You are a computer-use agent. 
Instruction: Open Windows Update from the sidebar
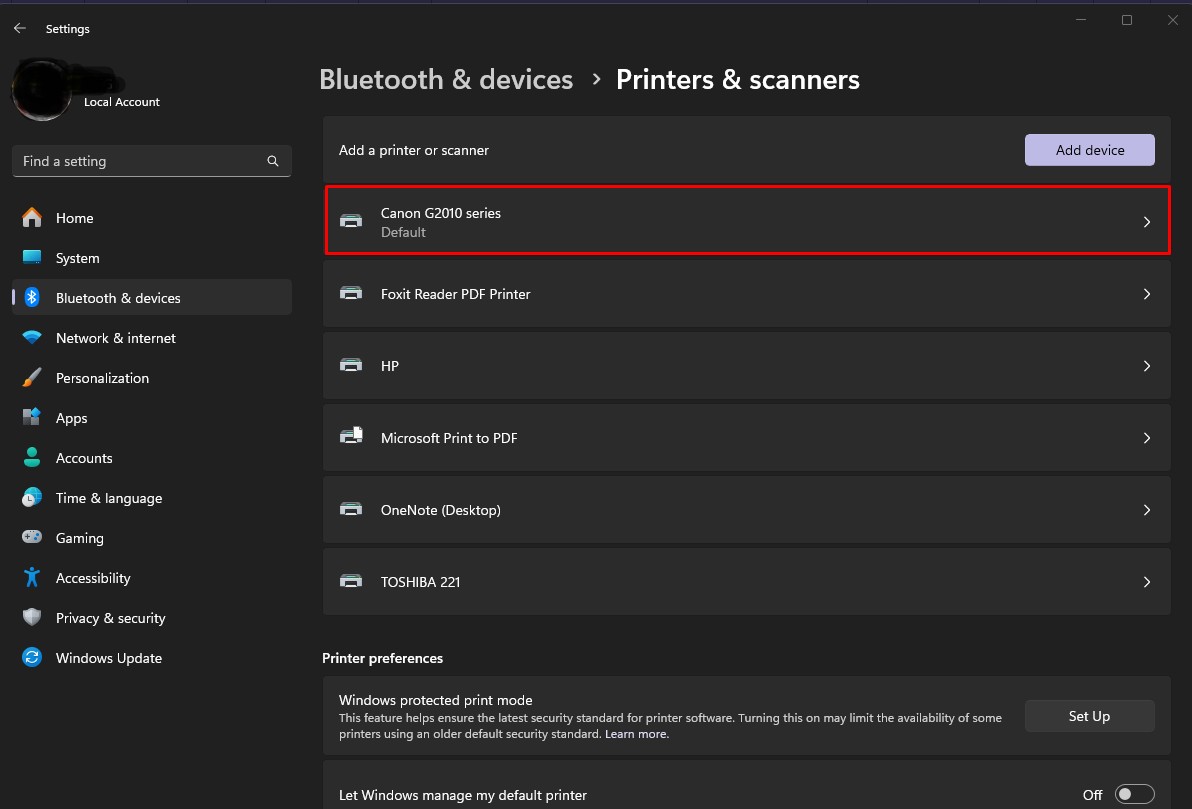(152, 658)
